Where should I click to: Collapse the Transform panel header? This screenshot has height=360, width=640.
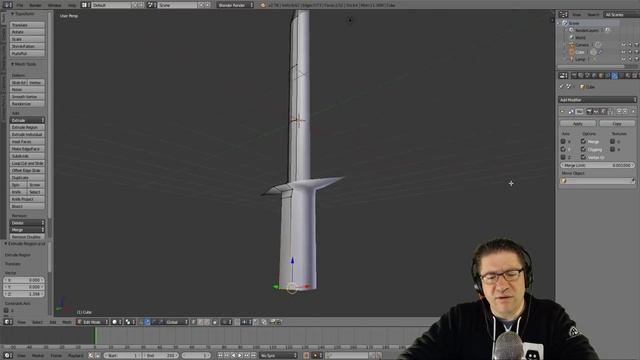click(x=23, y=14)
